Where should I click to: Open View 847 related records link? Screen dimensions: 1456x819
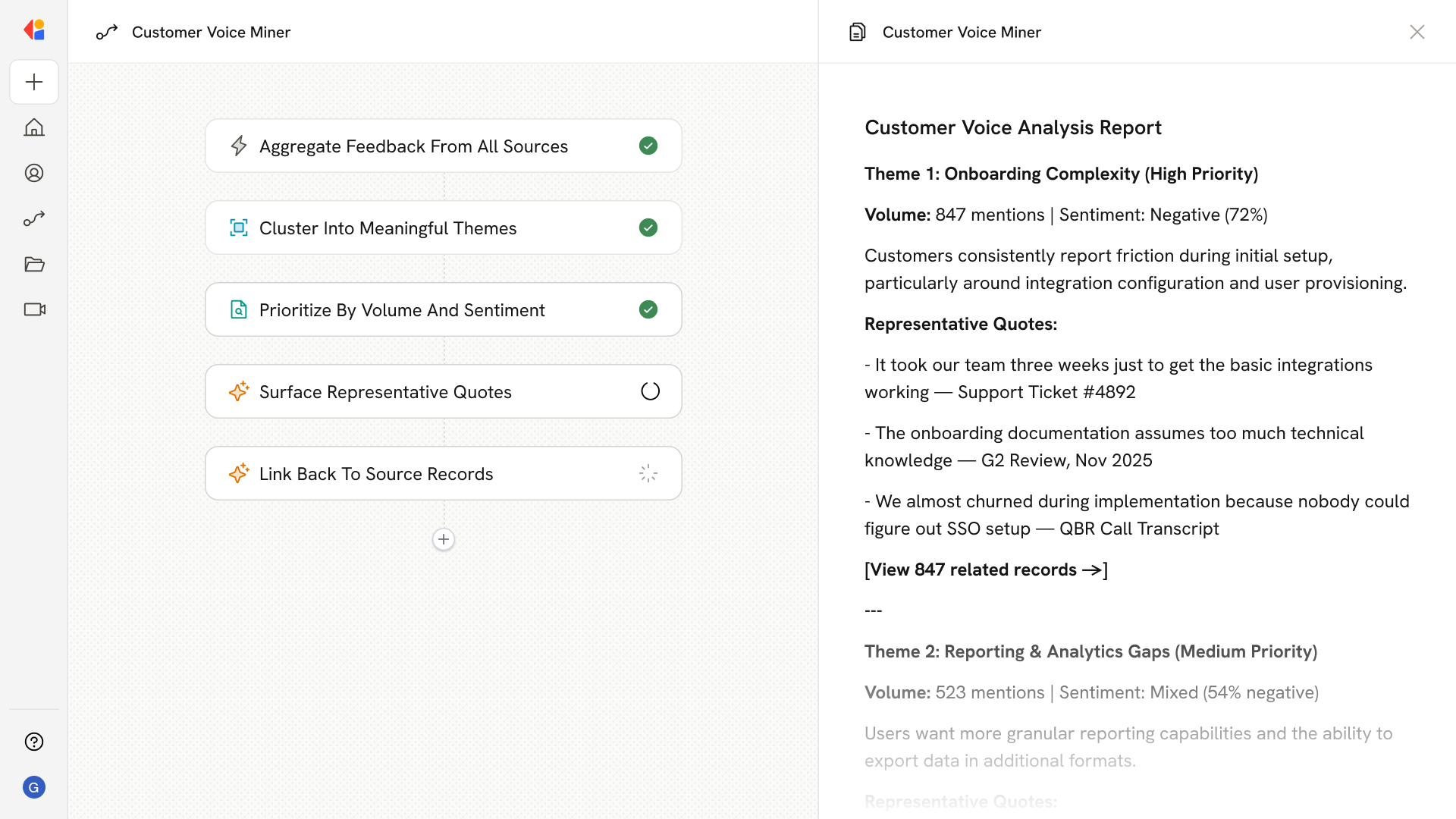985,570
